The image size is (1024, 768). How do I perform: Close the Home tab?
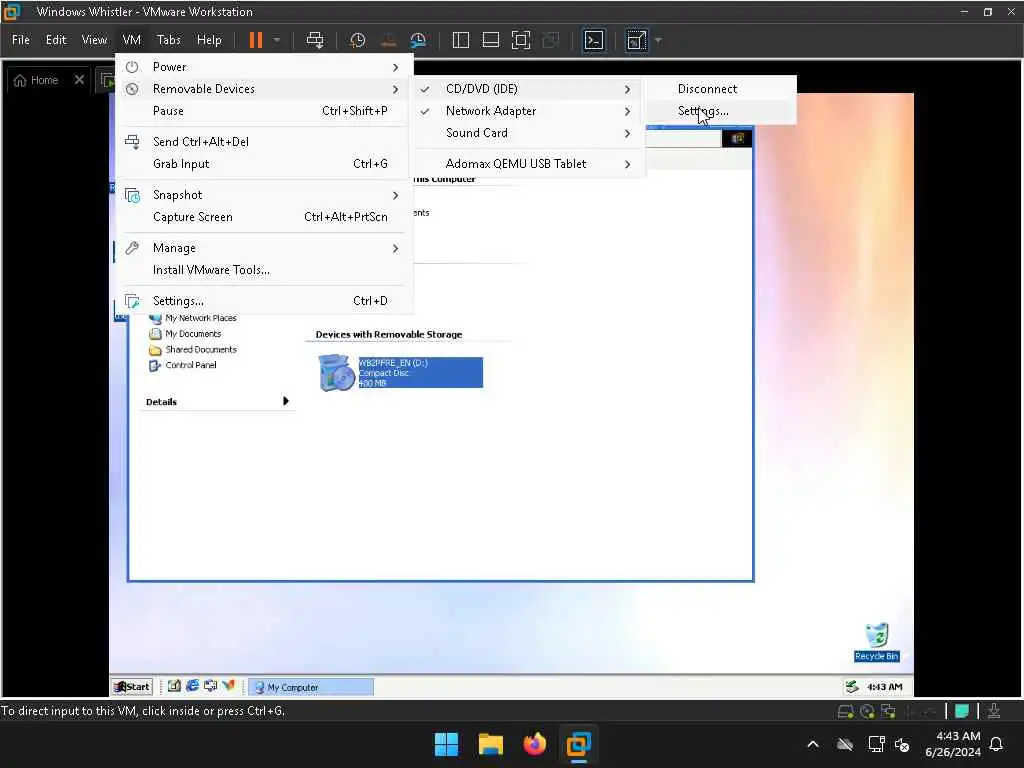pos(79,80)
